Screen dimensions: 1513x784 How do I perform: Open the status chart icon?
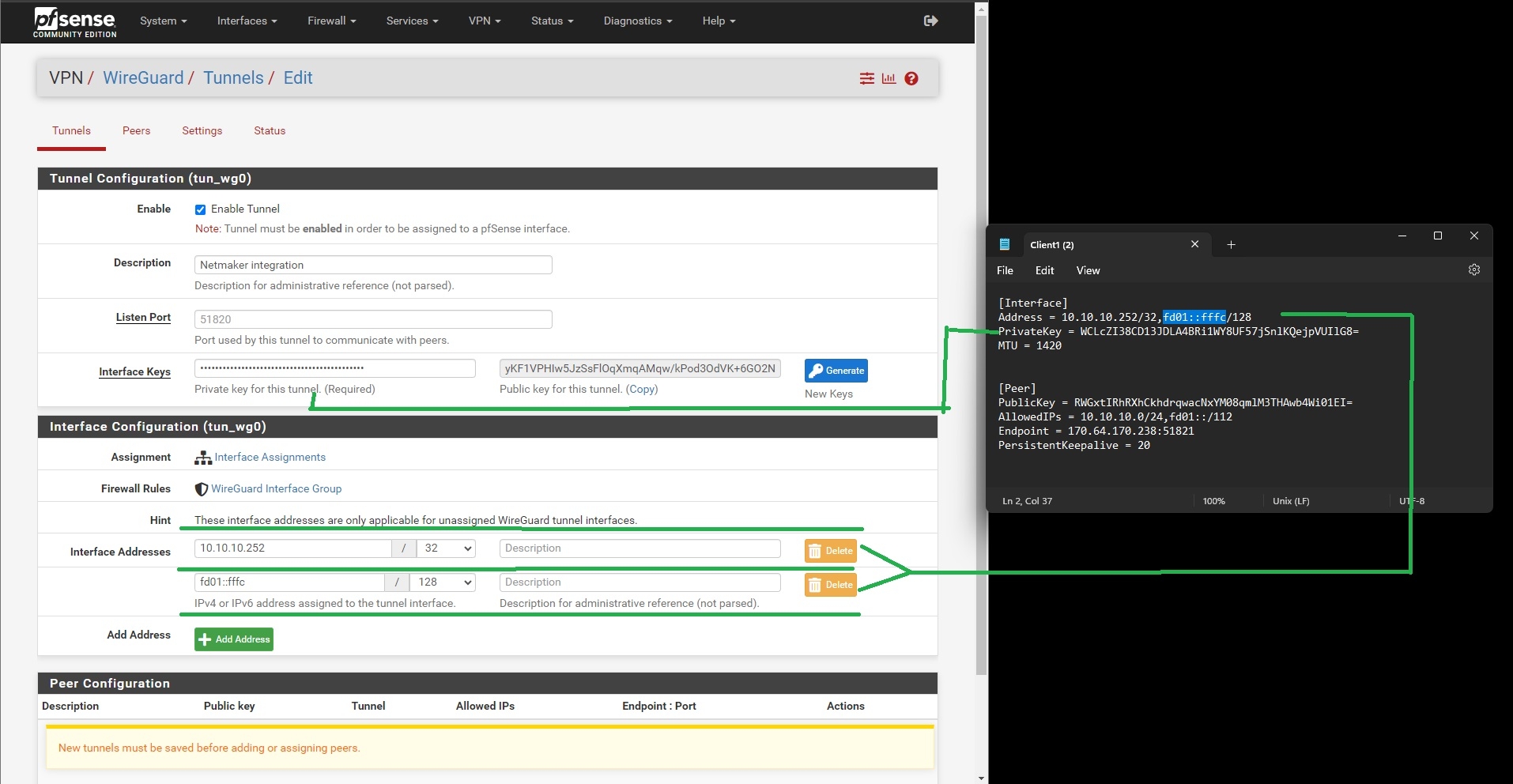click(889, 78)
